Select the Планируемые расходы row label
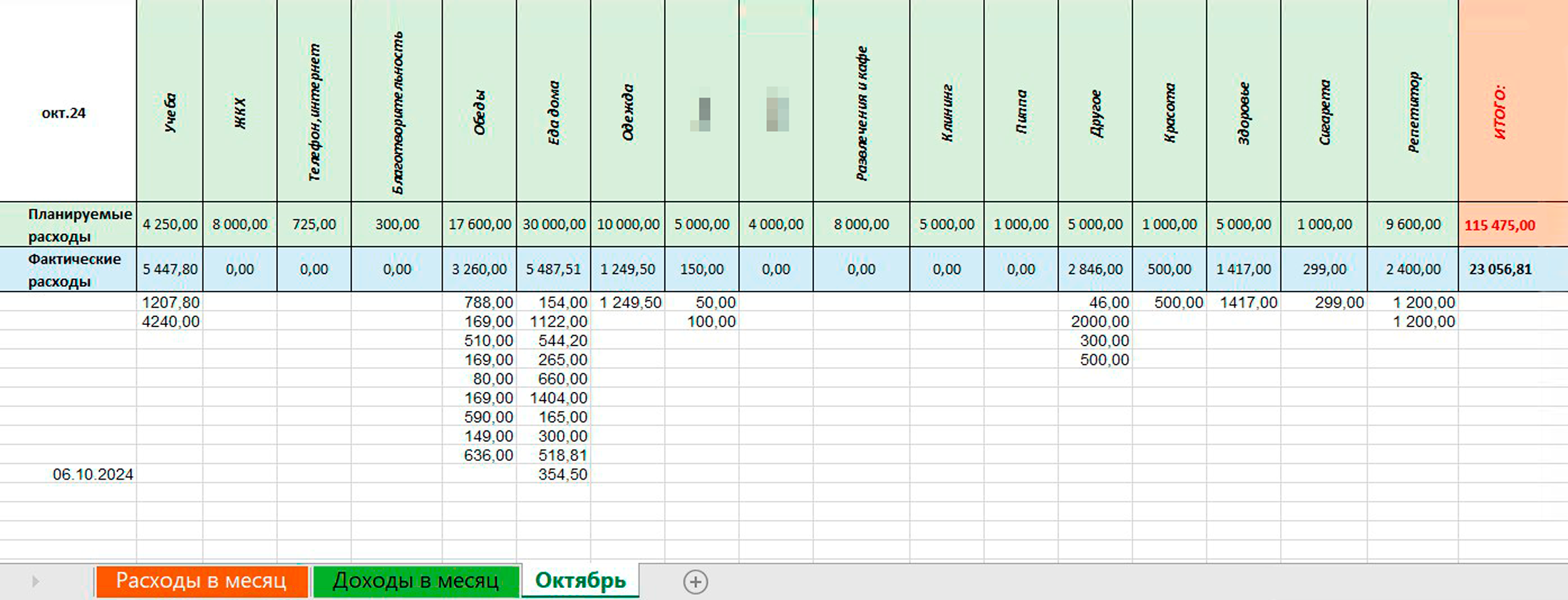Viewport: 1568px width, 600px height. pyautogui.click(x=68, y=224)
